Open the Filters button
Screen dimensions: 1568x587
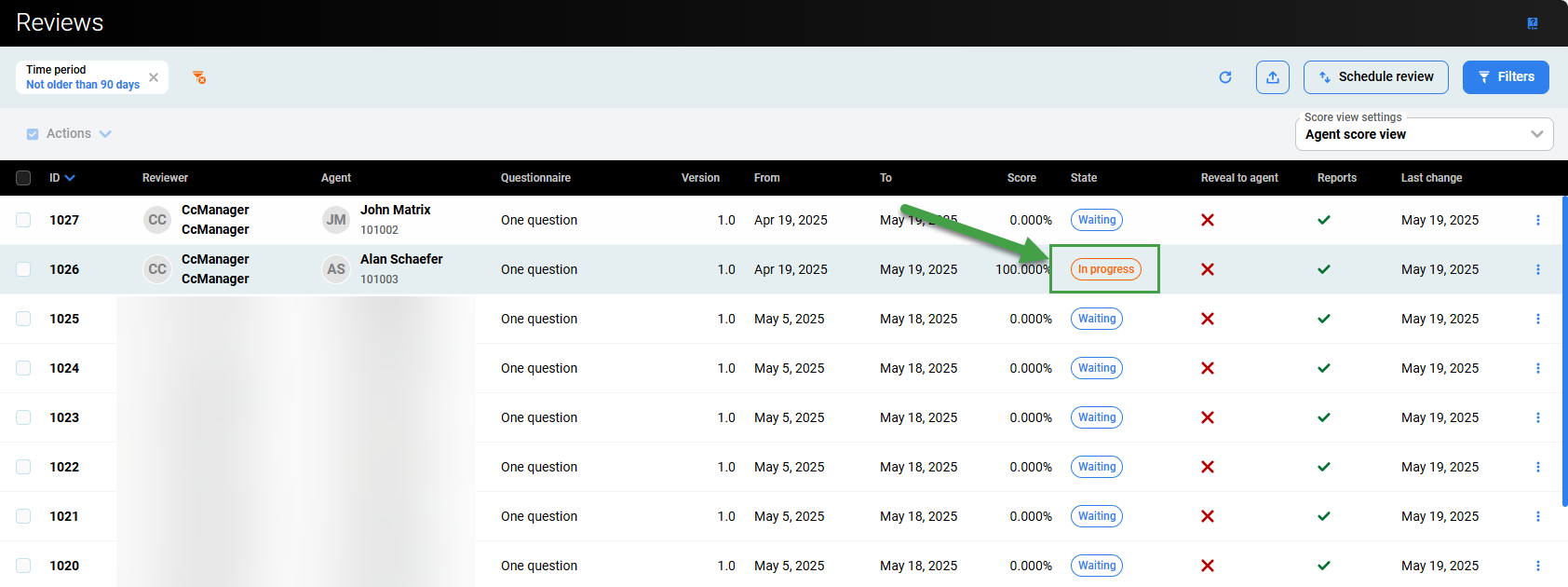(x=1505, y=77)
